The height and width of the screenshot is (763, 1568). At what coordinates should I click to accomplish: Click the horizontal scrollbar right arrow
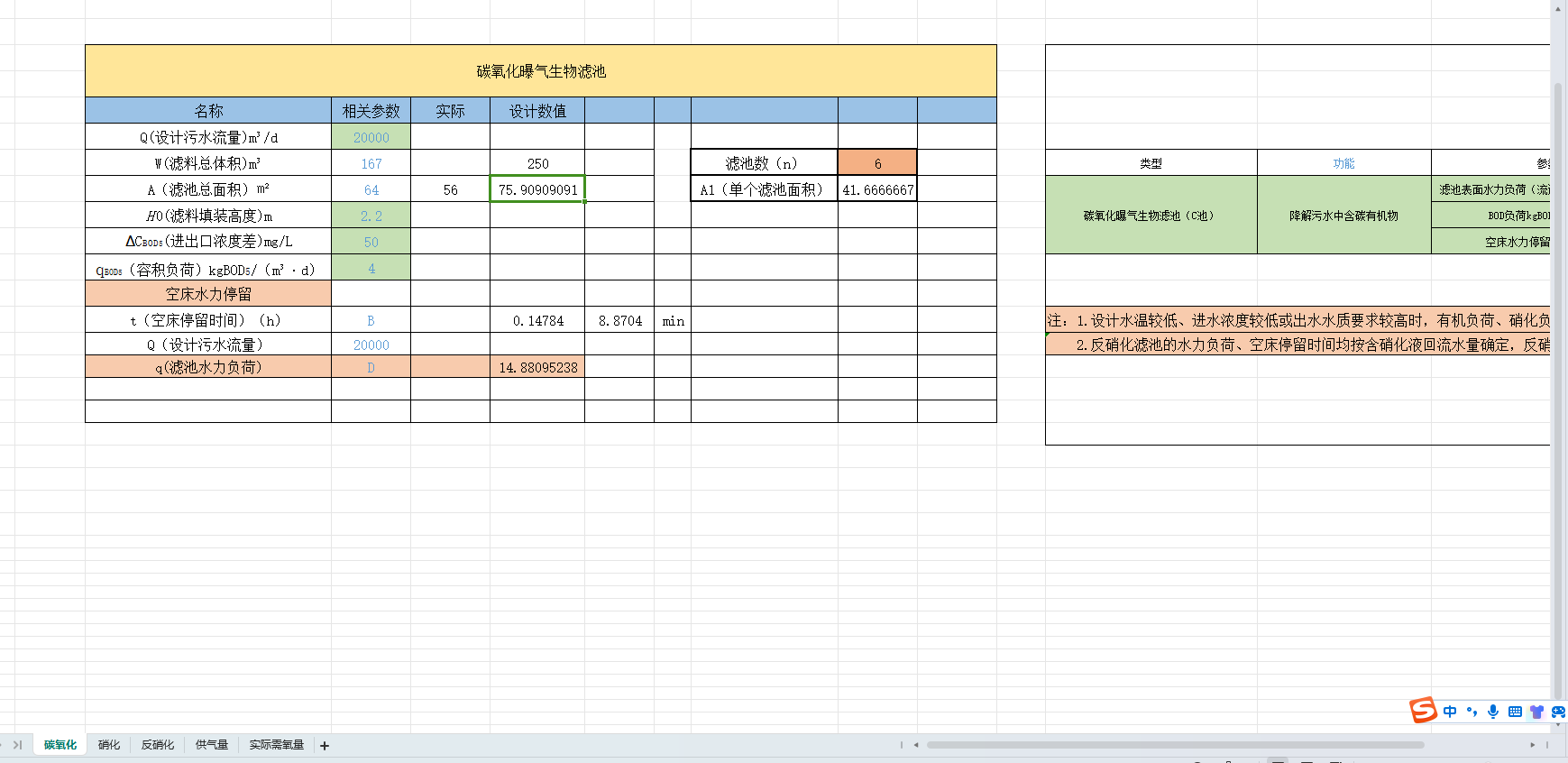tap(1532, 745)
